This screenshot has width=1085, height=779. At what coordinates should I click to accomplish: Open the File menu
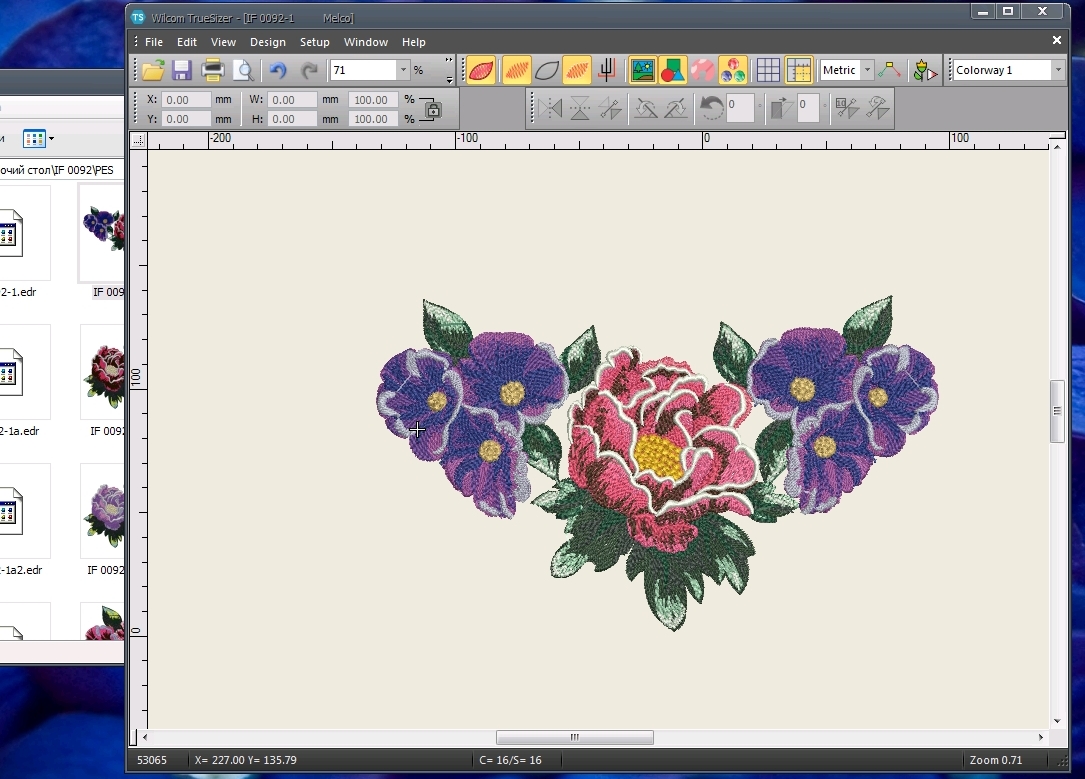click(x=154, y=42)
